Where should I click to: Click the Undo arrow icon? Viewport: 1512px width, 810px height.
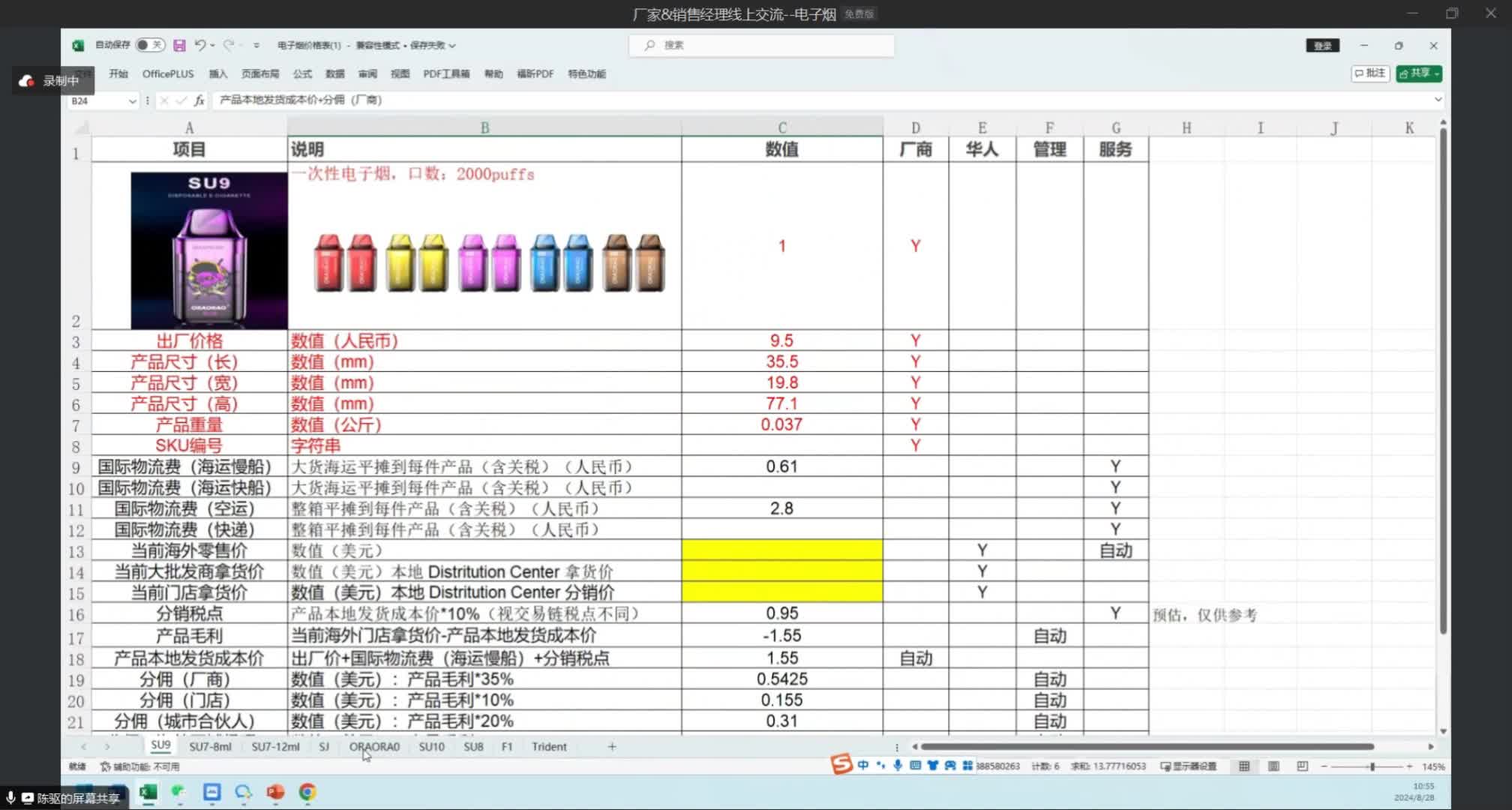(199, 45)
